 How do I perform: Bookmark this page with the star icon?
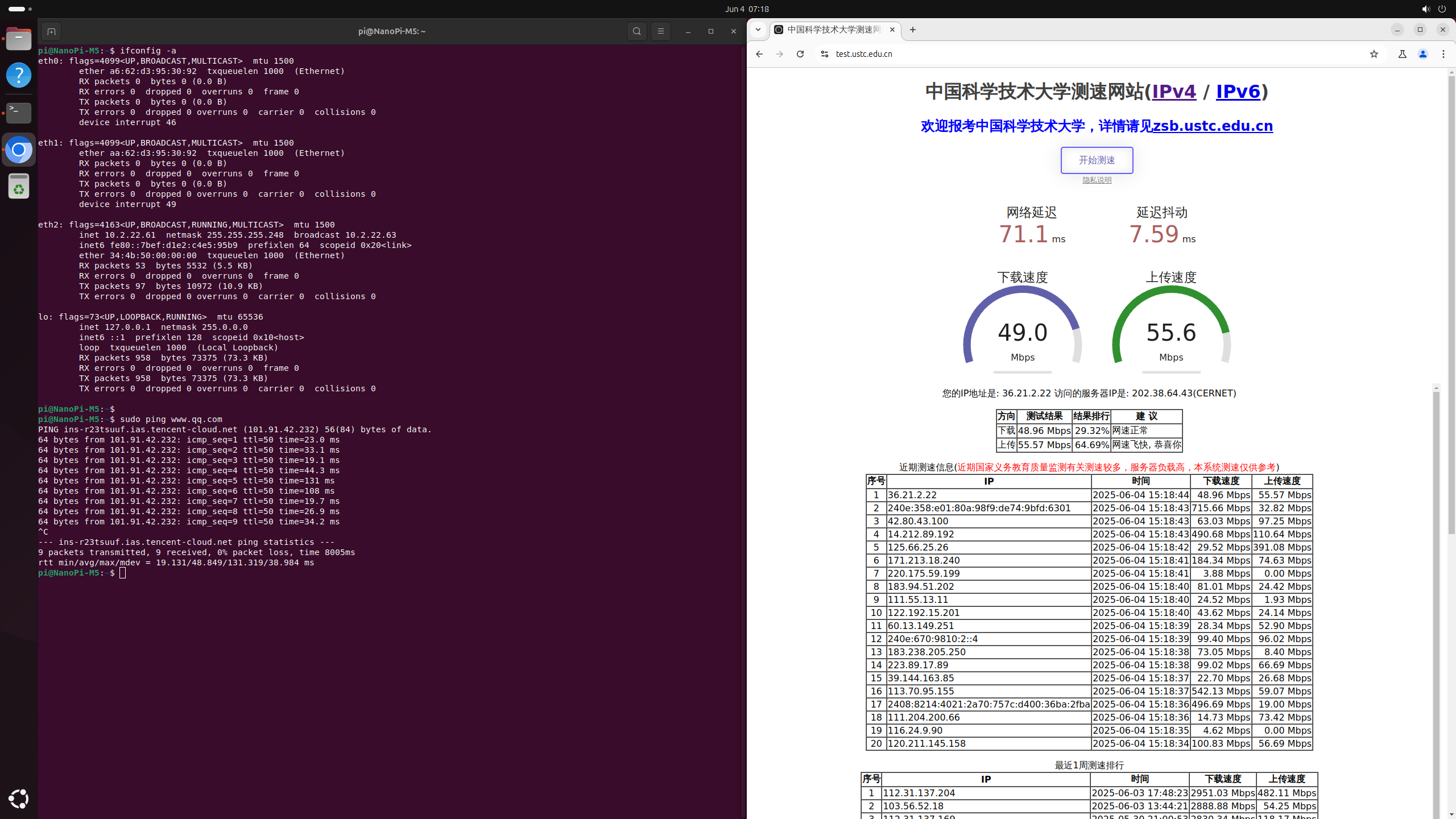click(1374, 54)
